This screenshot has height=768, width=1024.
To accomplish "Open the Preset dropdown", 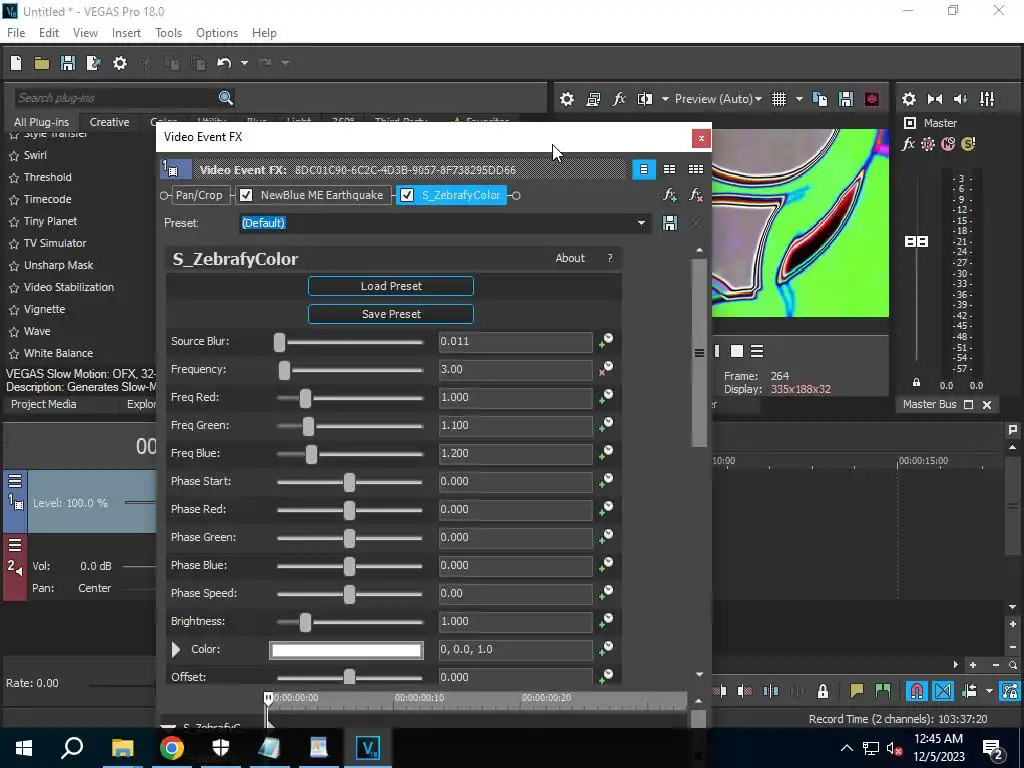I will coord(641,223).
